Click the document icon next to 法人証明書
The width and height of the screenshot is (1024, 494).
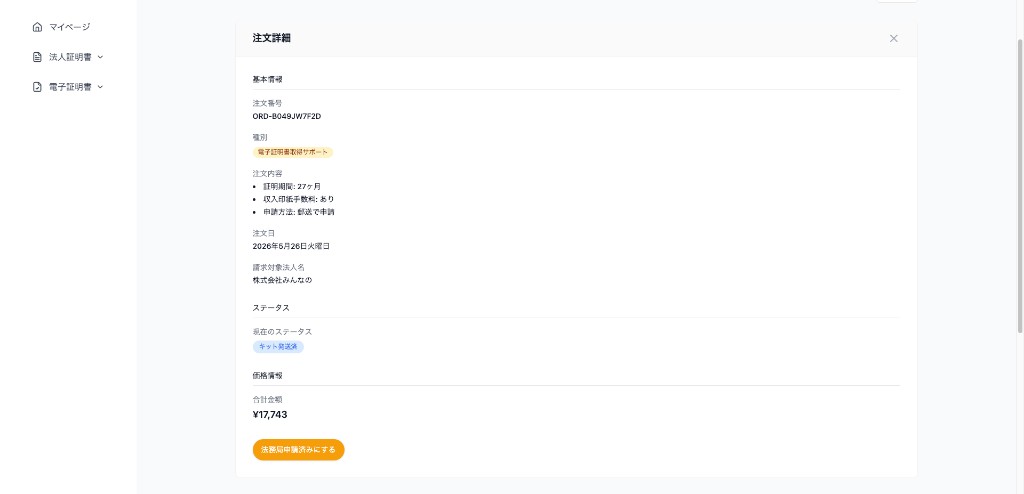37,57
